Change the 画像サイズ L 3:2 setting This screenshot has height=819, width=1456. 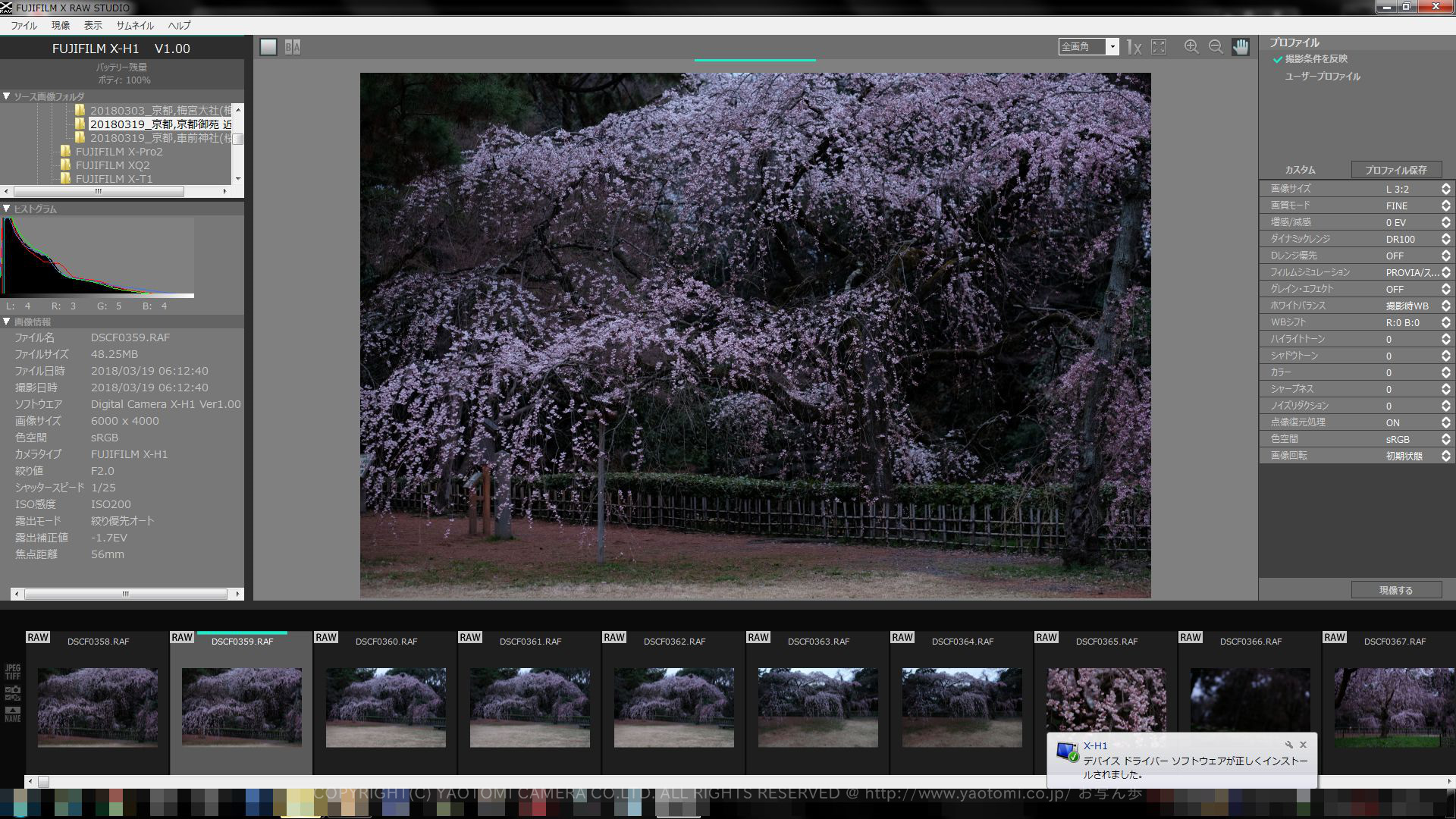(1357, 189)
